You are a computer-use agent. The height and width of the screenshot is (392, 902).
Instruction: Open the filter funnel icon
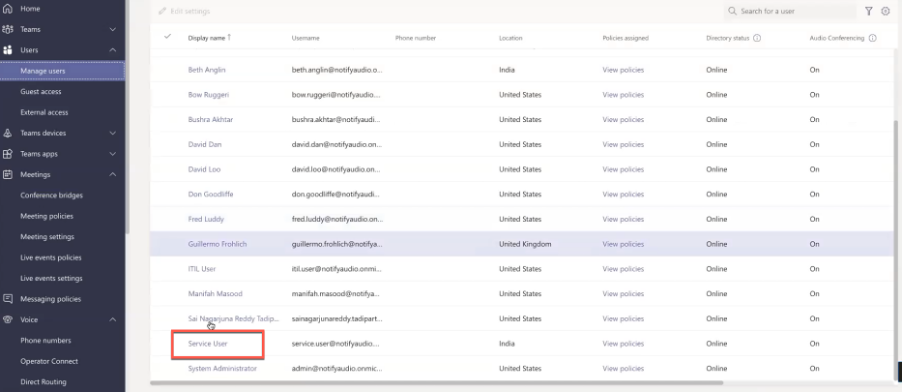[869, 11]
